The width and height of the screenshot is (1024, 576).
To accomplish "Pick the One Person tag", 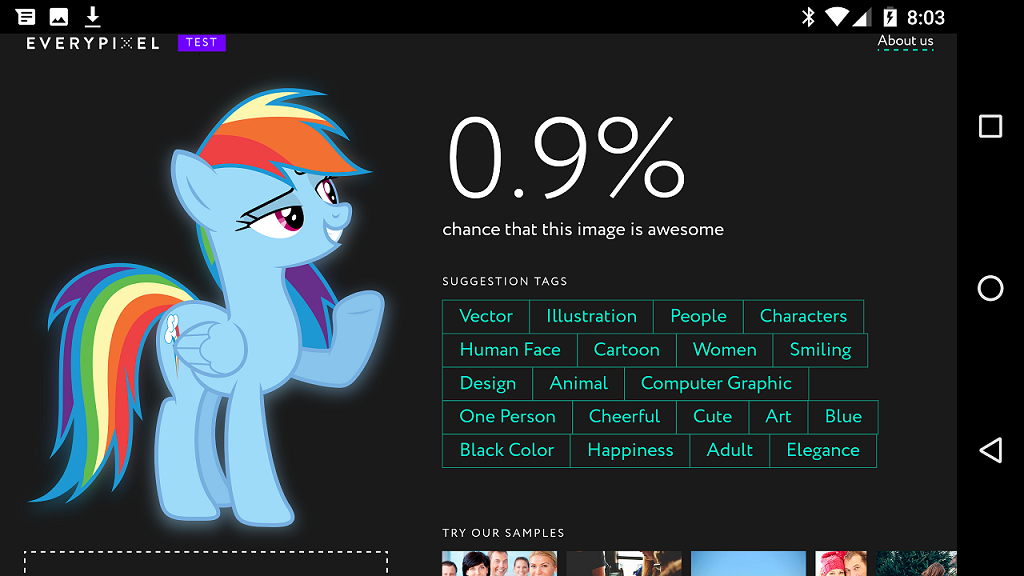I will tap(507, 417).
